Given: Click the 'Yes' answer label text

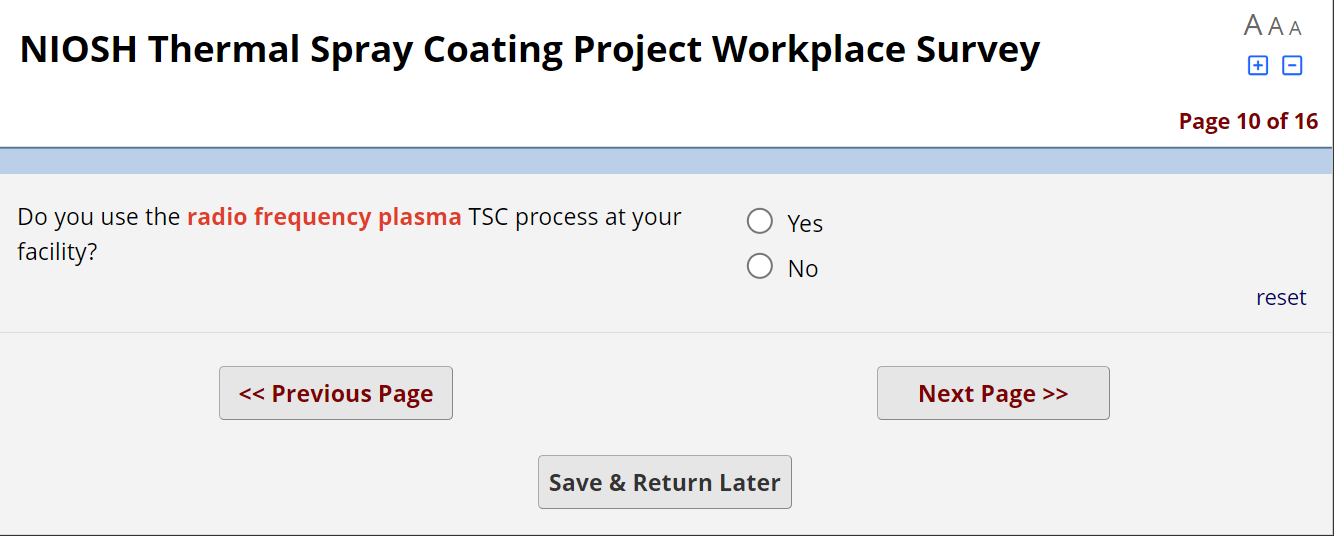Looking at the screenshot, I should pyautogui.click(x=805, y=224).
